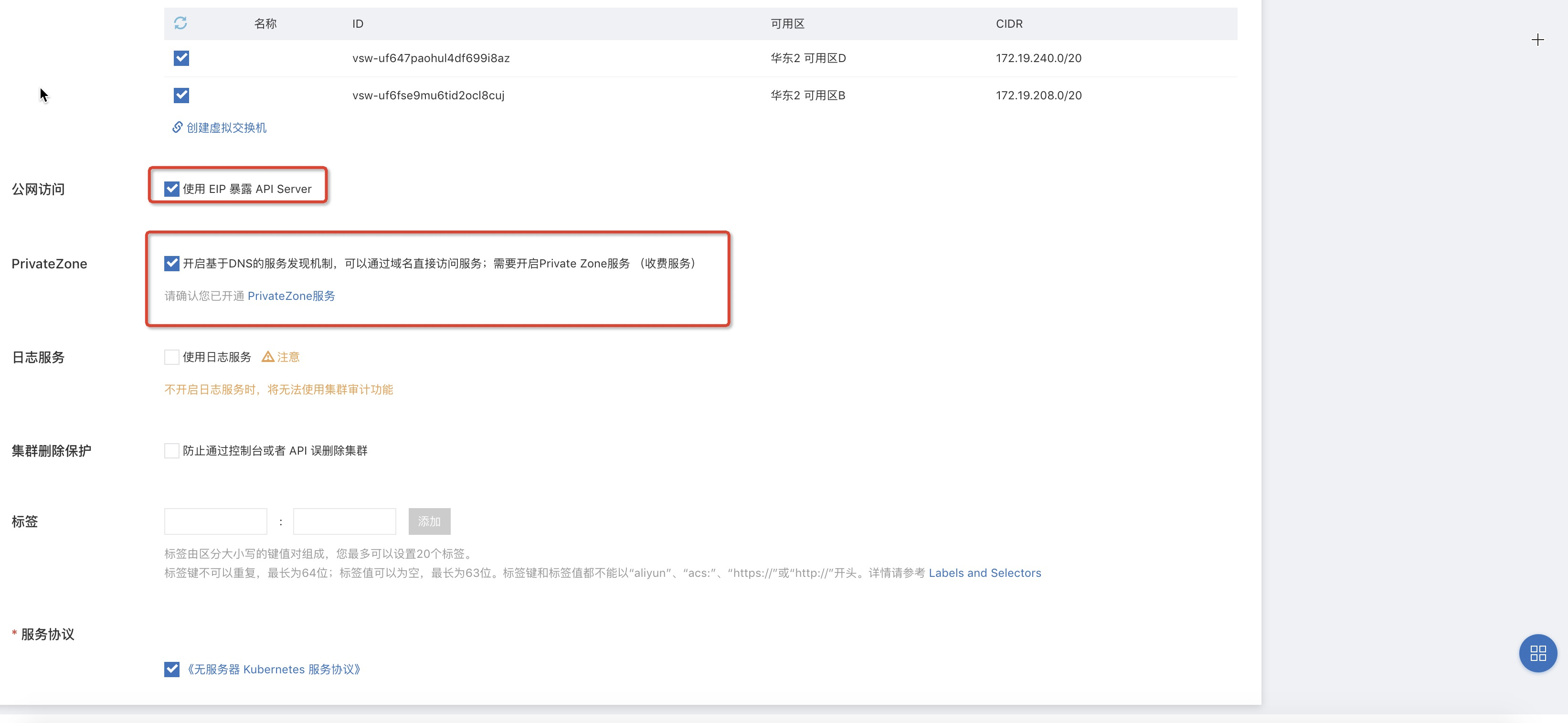
Task: Enable cluster deletion protection checkbox
Action: pos(172,450)
